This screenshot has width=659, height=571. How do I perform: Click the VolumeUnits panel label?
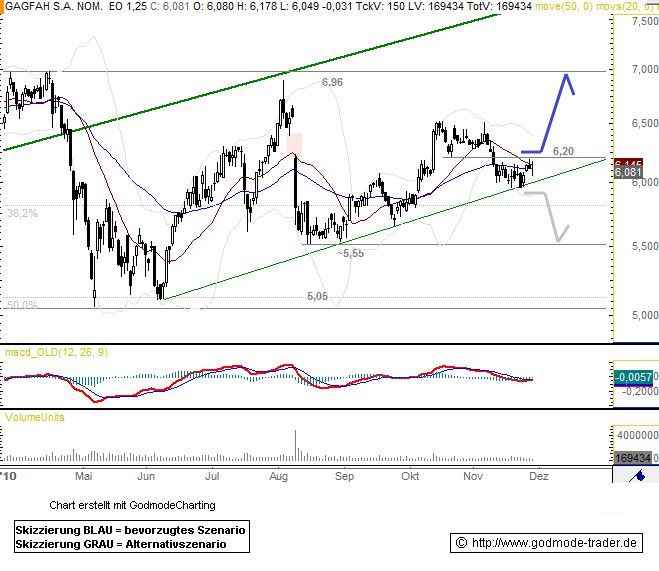[x=35, y=417]
